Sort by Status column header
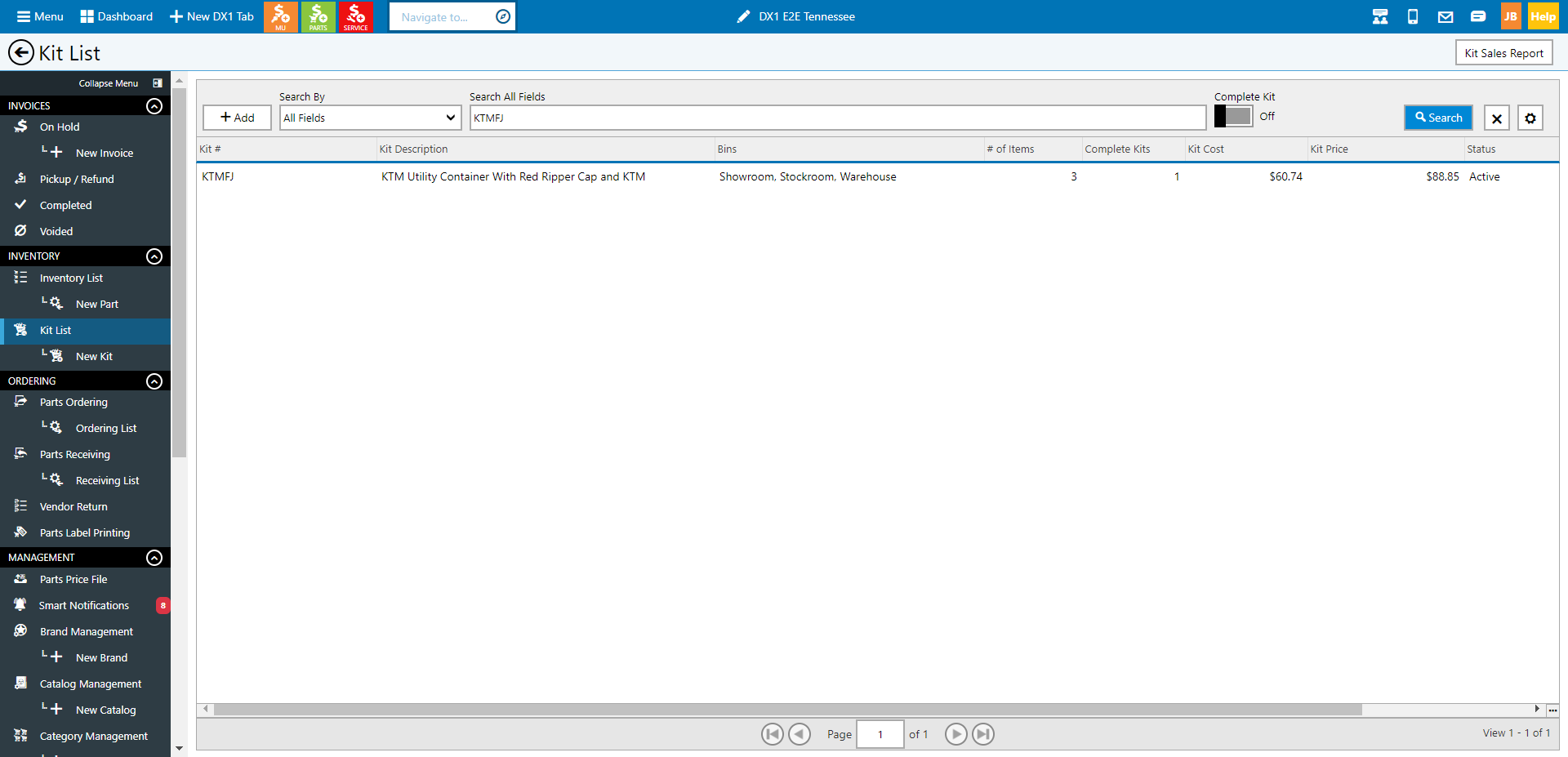Screen dimensions: 1568x757 tap(1511, 149)
